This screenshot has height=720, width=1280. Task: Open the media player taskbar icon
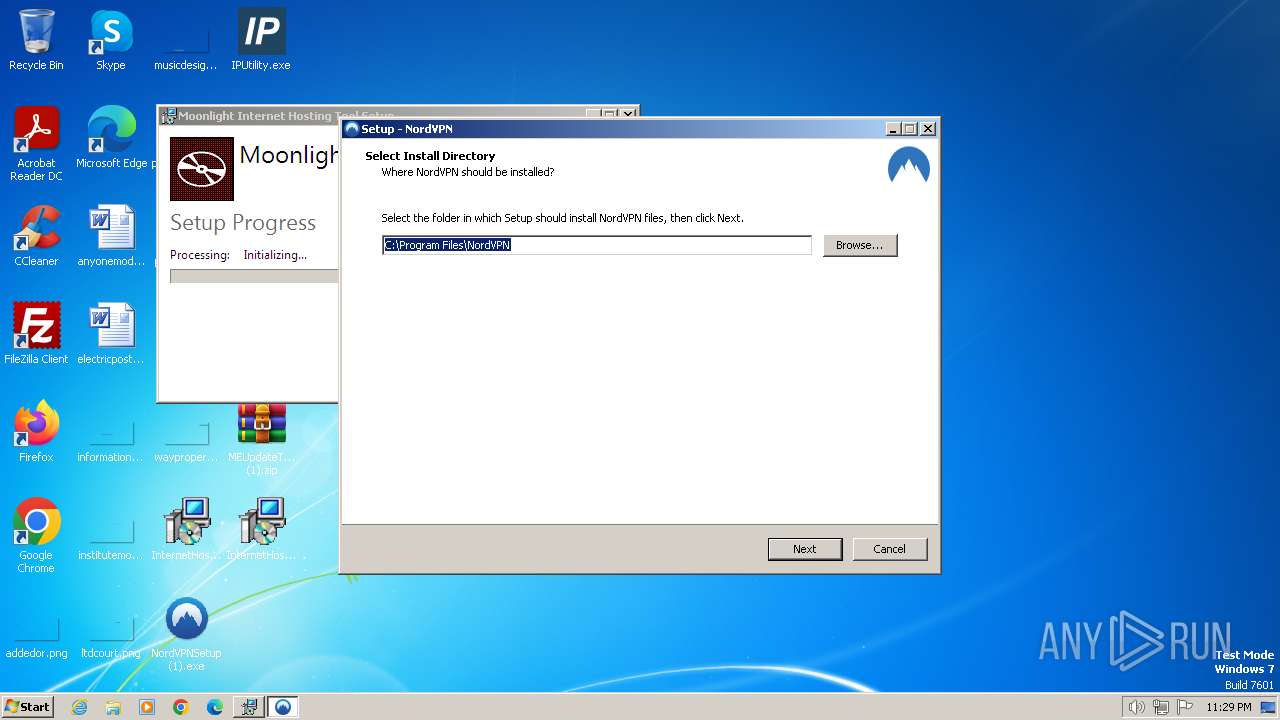point(147,707)
